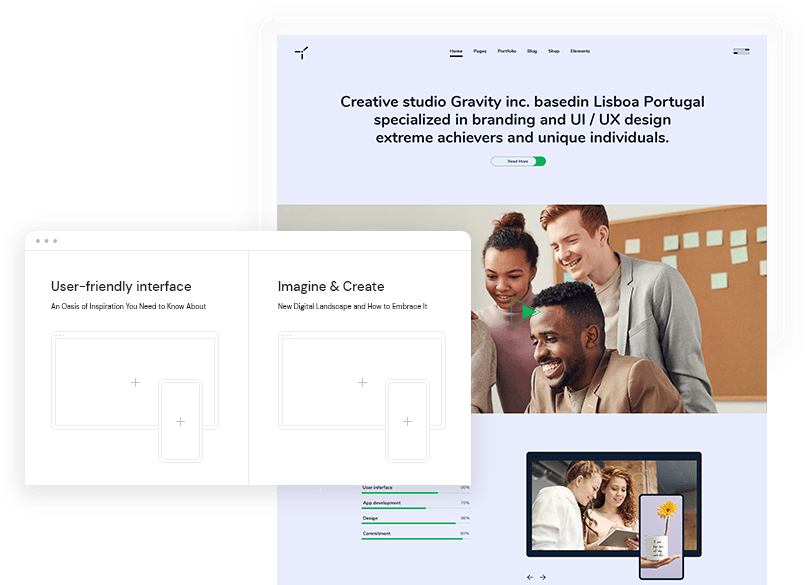Click the plus icon in User-friendly interface phone mockup
This screenshot has width=808, height=585.
[x=180, y=421]
